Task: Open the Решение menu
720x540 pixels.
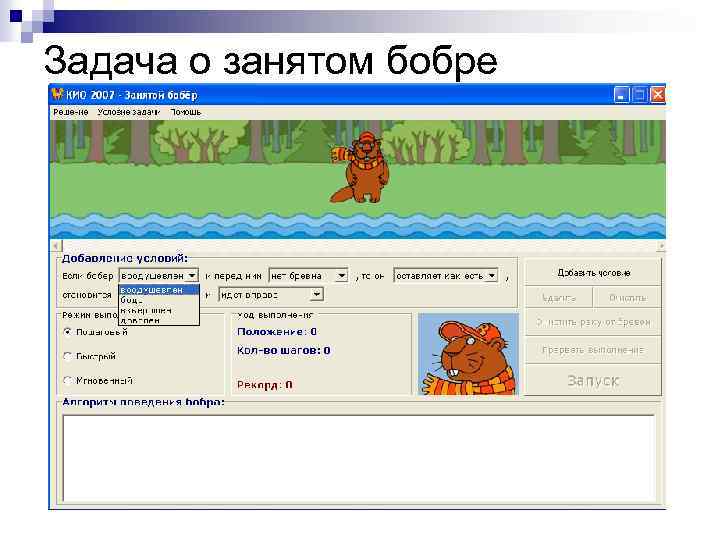Action: click(x=70, y=112)
